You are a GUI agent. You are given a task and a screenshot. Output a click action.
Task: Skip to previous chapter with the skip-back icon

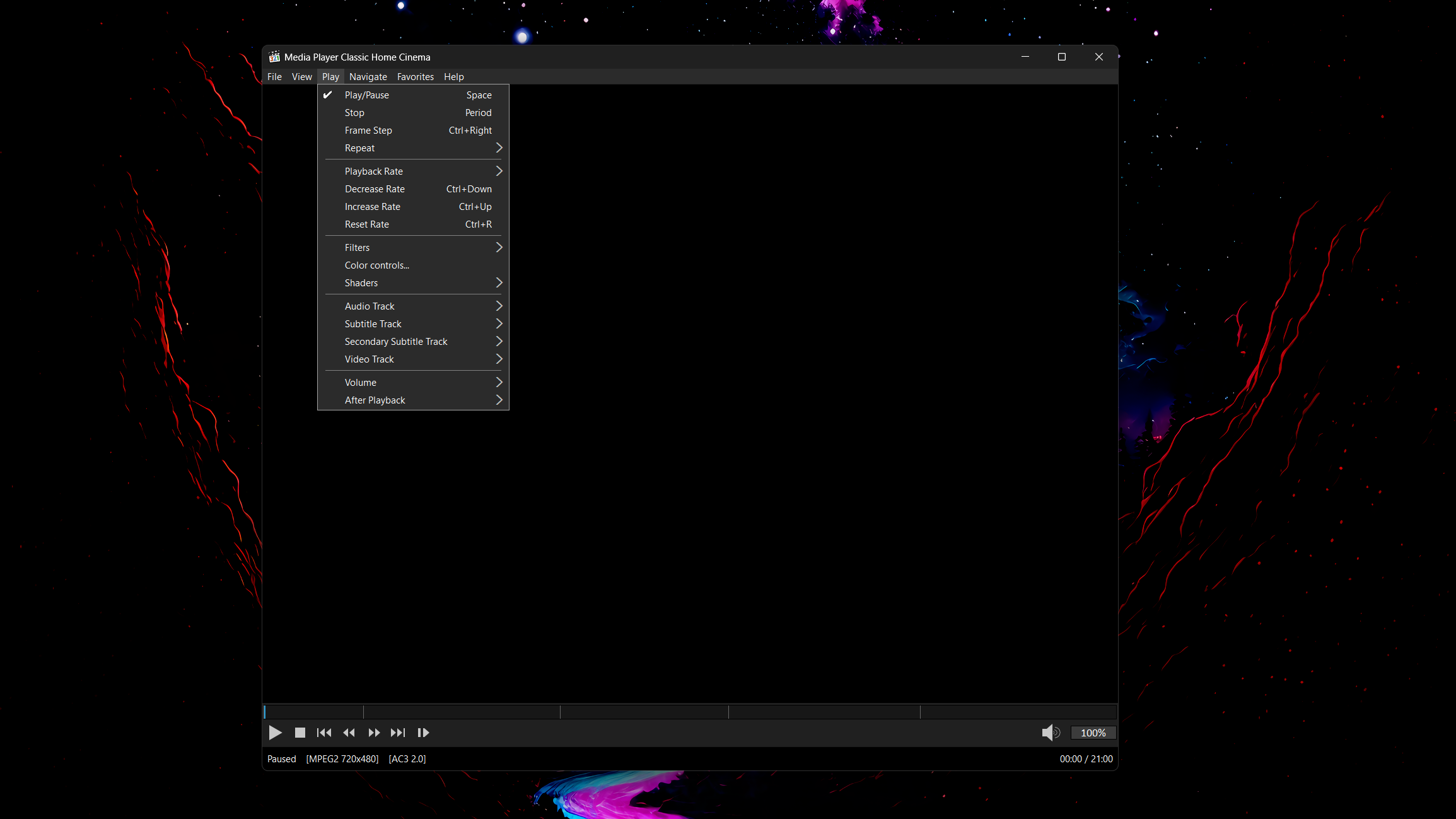(x=324, y=733)
